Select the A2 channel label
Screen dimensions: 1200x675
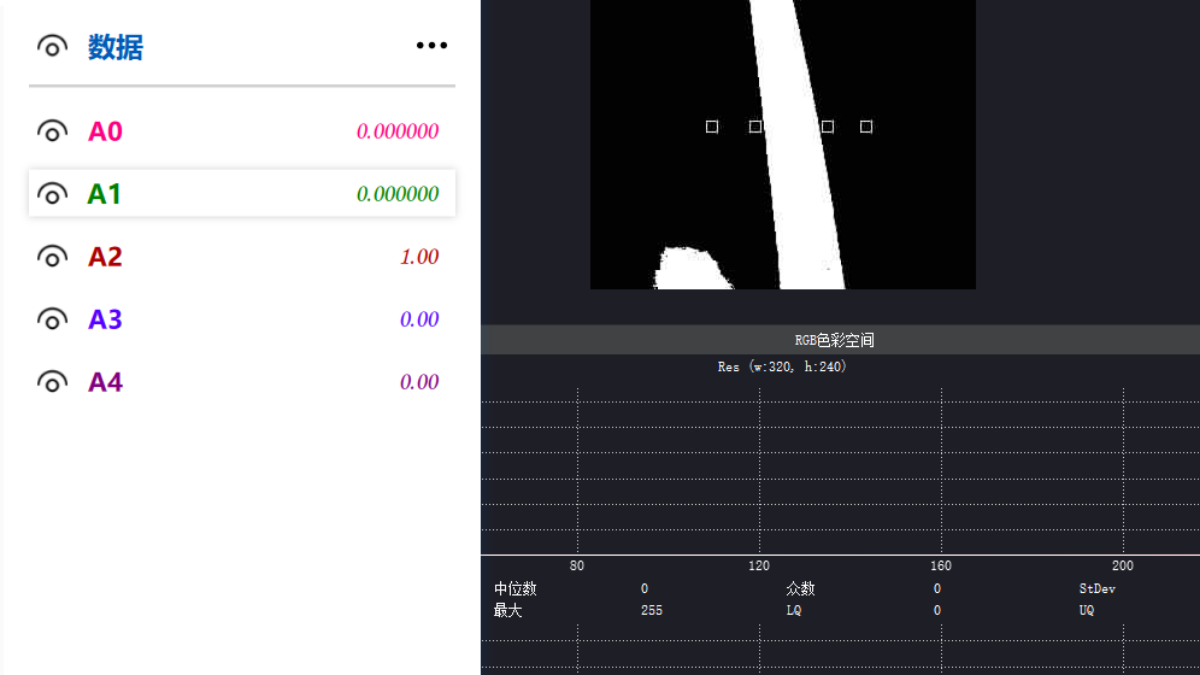point(105,256)
